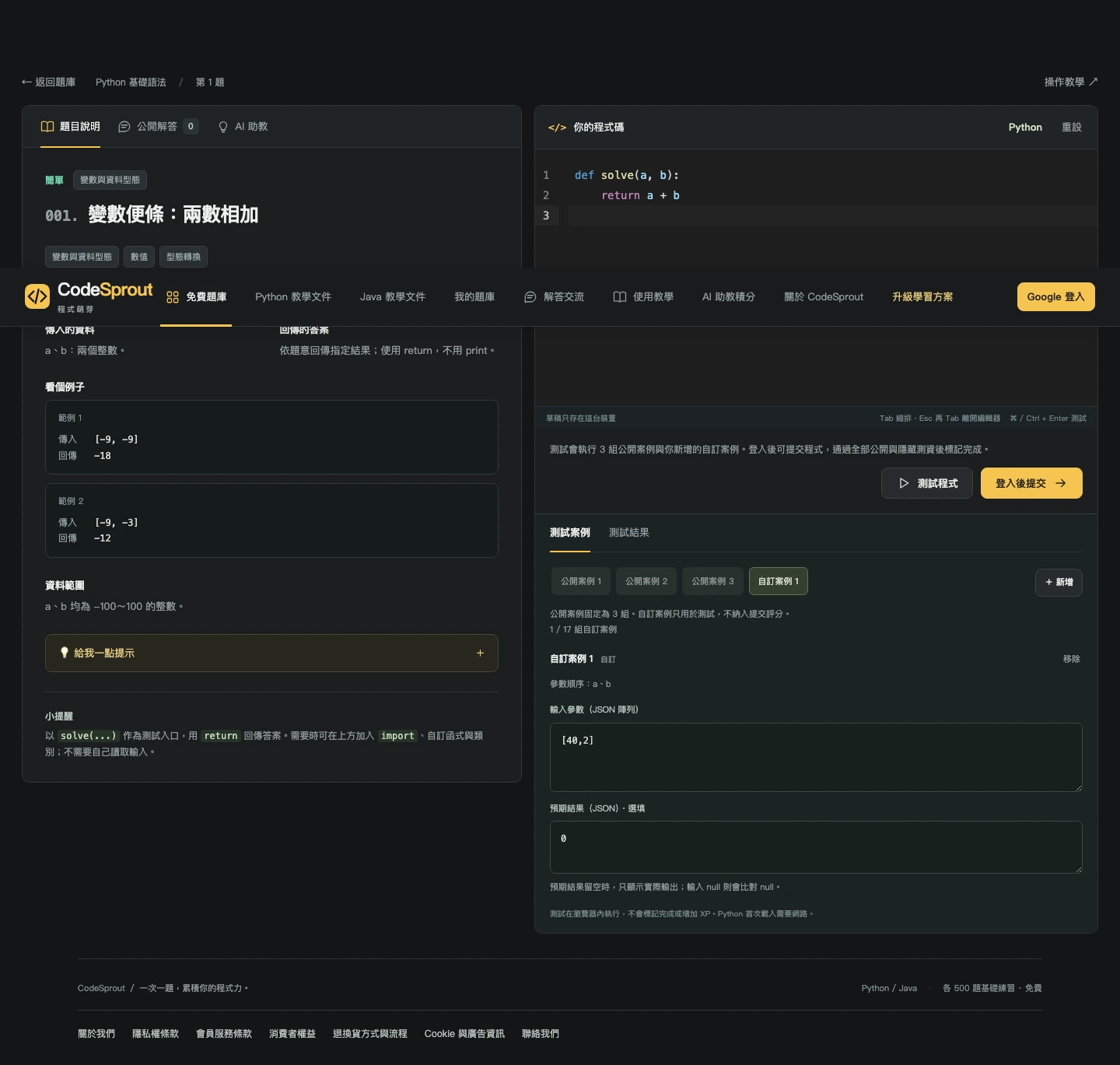This screenshot has height=1065, width=1120.
Task: Select 公開案例 3 chip
Action: point(712,581)
